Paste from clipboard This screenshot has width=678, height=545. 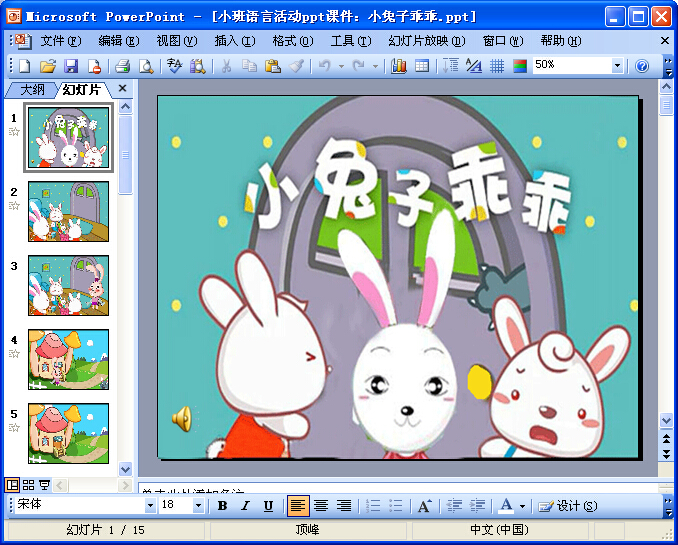pos(273,66)
